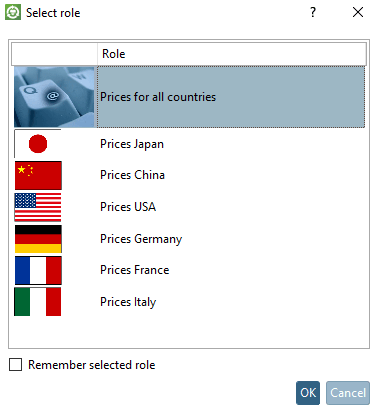Click the Role column header
This screenshot has width=379, height=413.
click(232, 54)
